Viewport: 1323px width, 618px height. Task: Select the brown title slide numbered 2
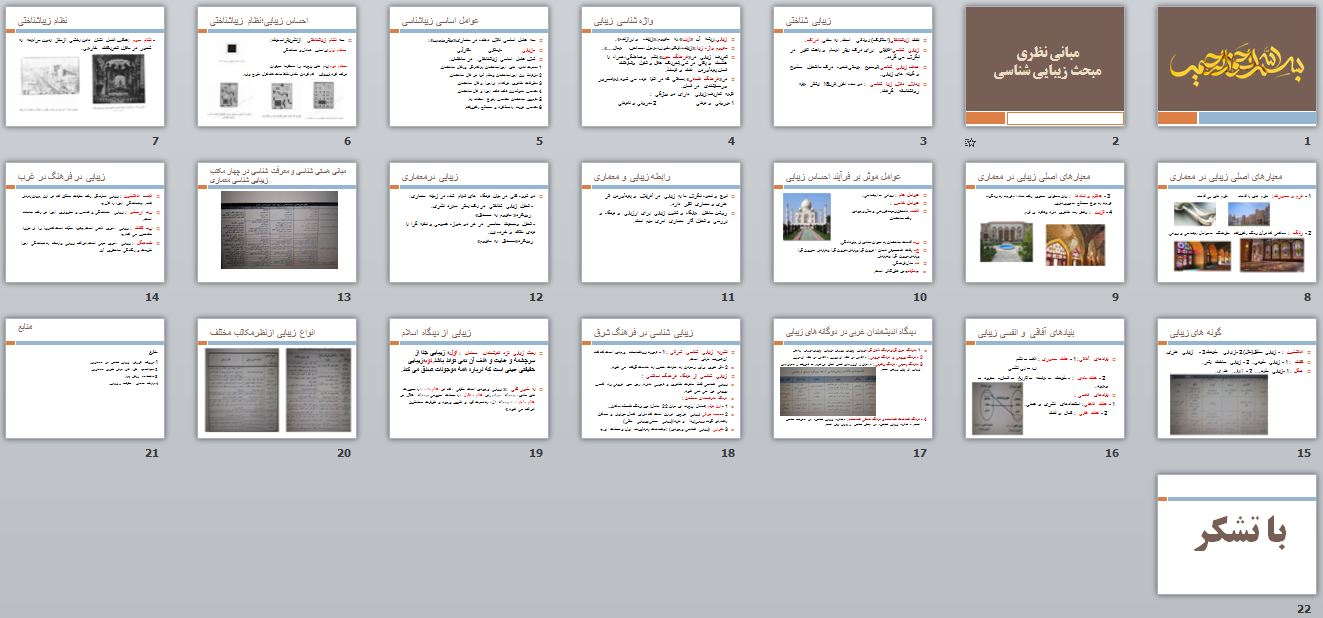(x=1045, y=66)
